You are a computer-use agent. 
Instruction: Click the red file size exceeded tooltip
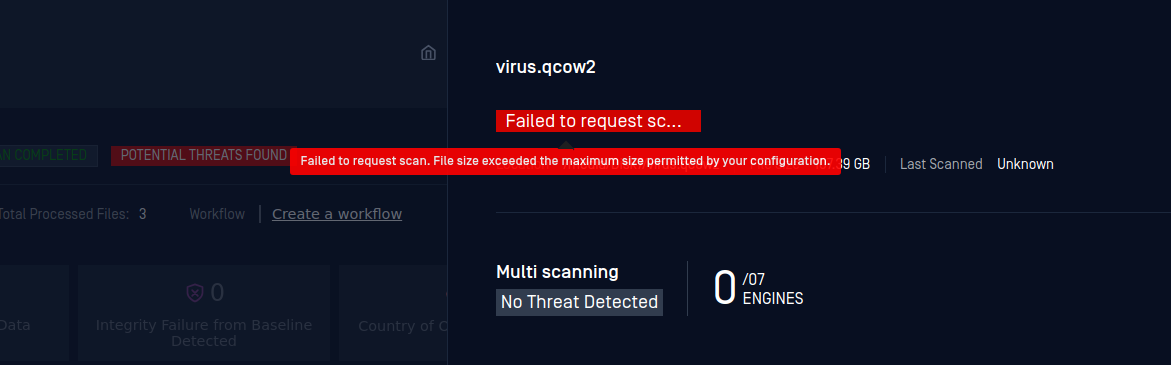click(565, 161)
